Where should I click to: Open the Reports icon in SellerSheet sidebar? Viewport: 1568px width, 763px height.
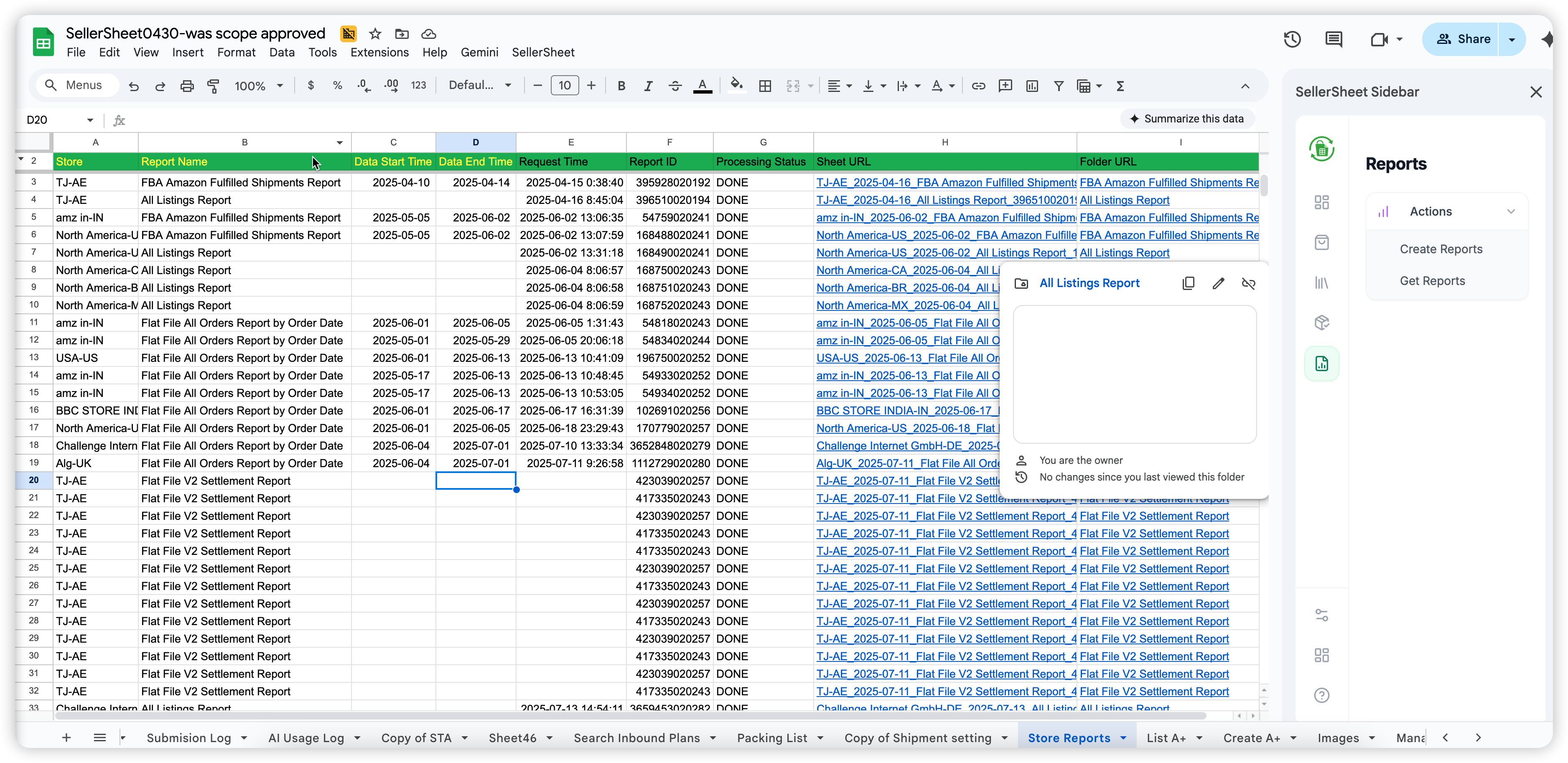pos(1321,364)
